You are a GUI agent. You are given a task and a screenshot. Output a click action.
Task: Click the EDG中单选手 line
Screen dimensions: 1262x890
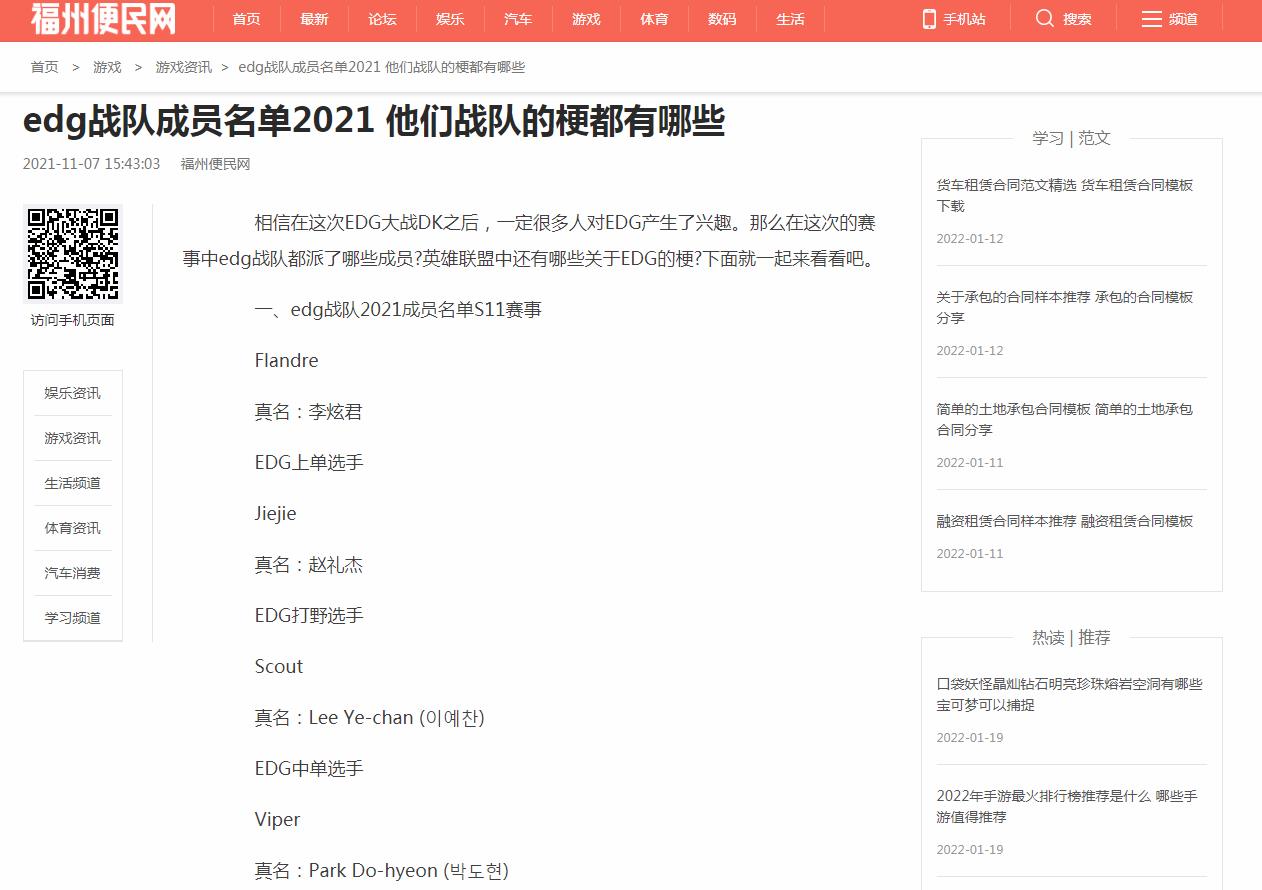pyautogui.click(x=309, y=768)
